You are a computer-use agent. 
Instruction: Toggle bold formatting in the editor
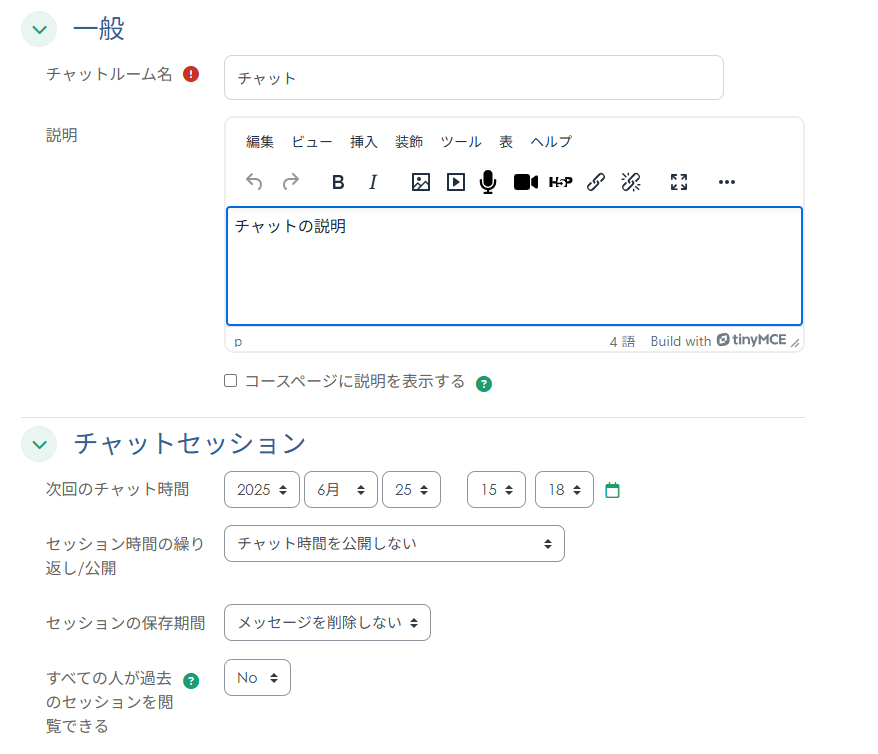337,182
